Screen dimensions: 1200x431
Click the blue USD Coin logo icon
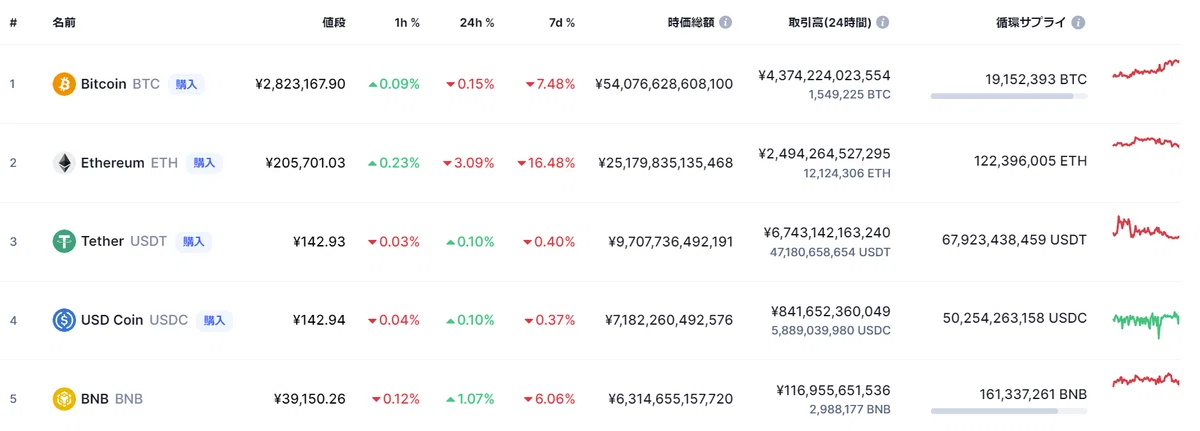pos(64,320)
